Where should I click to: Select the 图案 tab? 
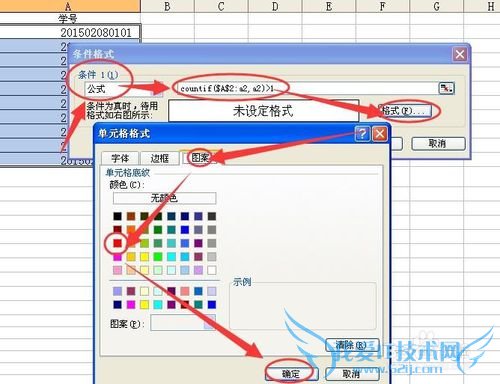click(x=200, y=157)
